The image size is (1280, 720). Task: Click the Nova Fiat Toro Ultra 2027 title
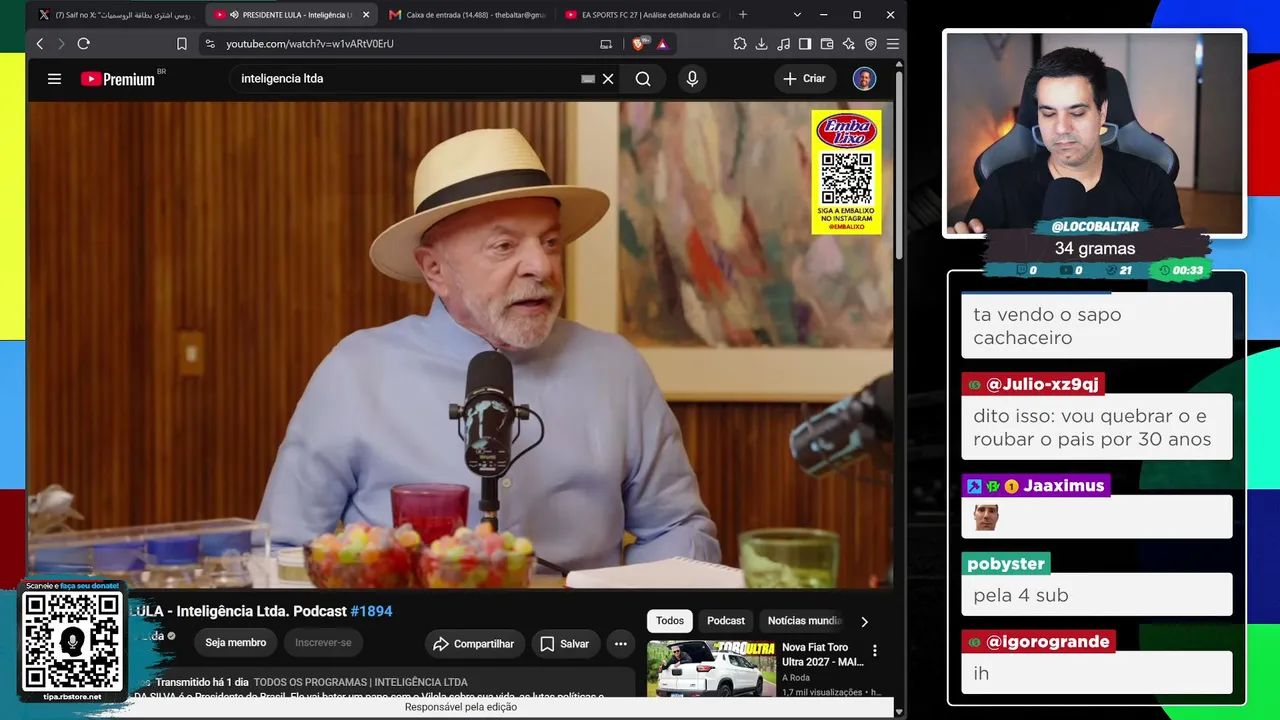click(x=822, y=655)
